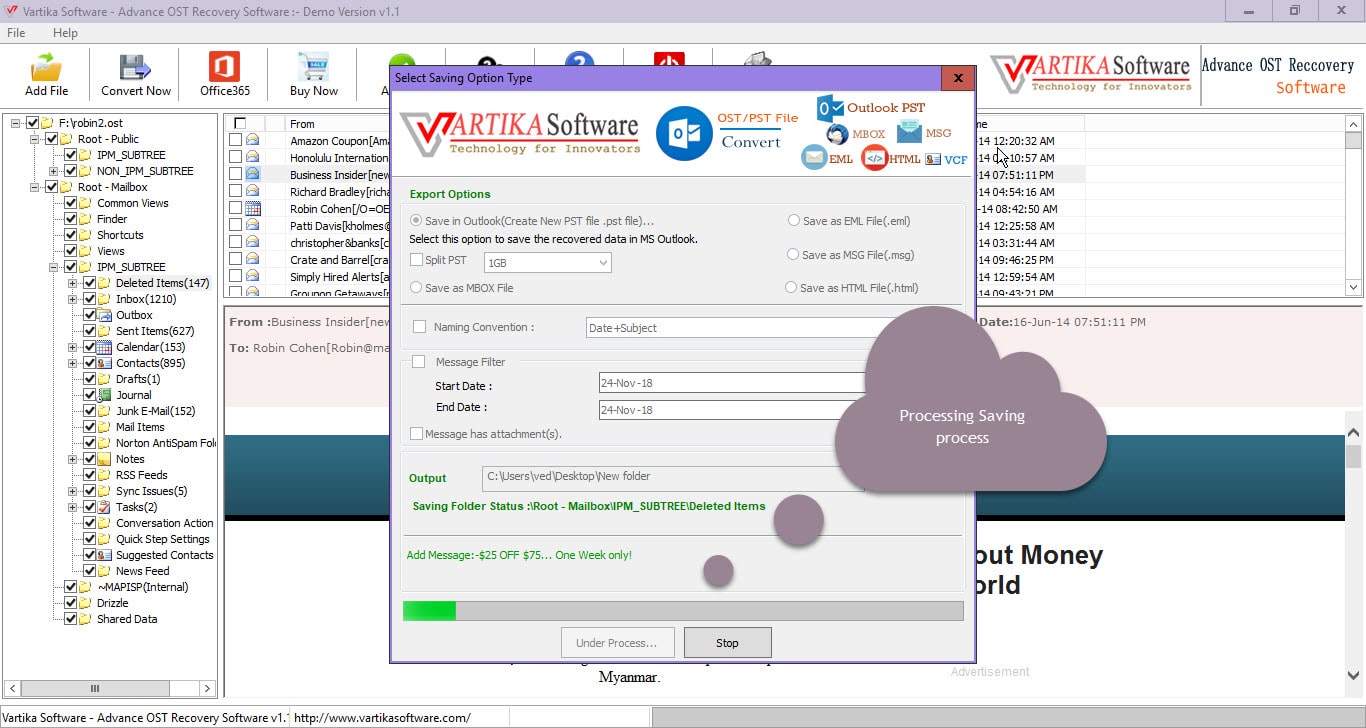This screenshot has width=1366, height=728.
Task: Click the Under Process... button
Action: pyautogui.click(x=617, y=643)
